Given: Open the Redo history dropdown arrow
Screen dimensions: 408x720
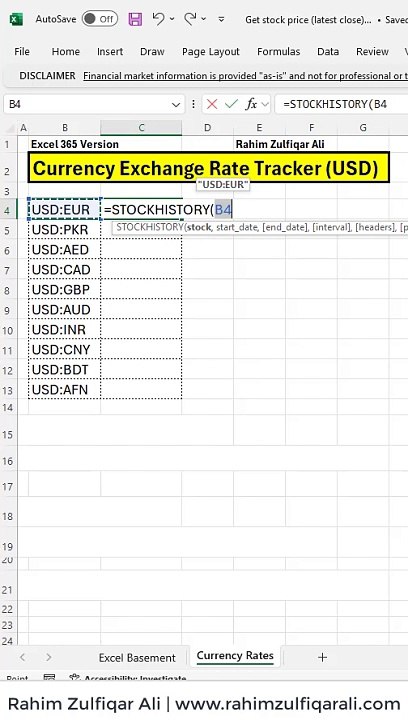Looking at the screenshot, I should (203, 19).
